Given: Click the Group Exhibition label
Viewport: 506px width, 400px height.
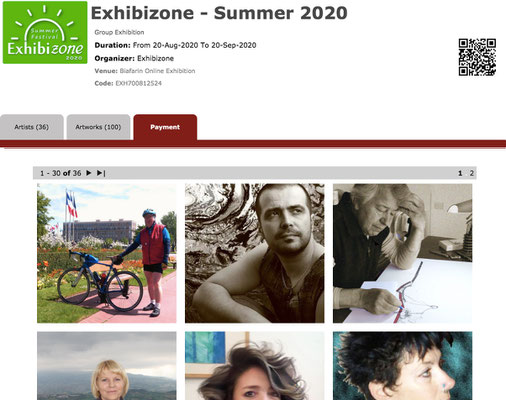Looking at the screenshot, I should [x=119, y=32].
